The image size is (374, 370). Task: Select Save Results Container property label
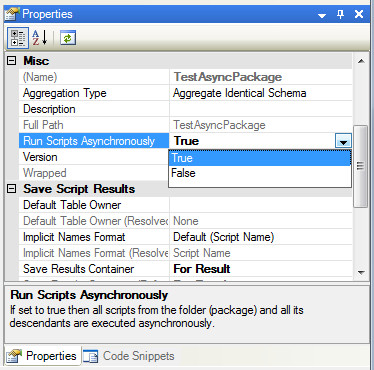[x=94, y=269]
